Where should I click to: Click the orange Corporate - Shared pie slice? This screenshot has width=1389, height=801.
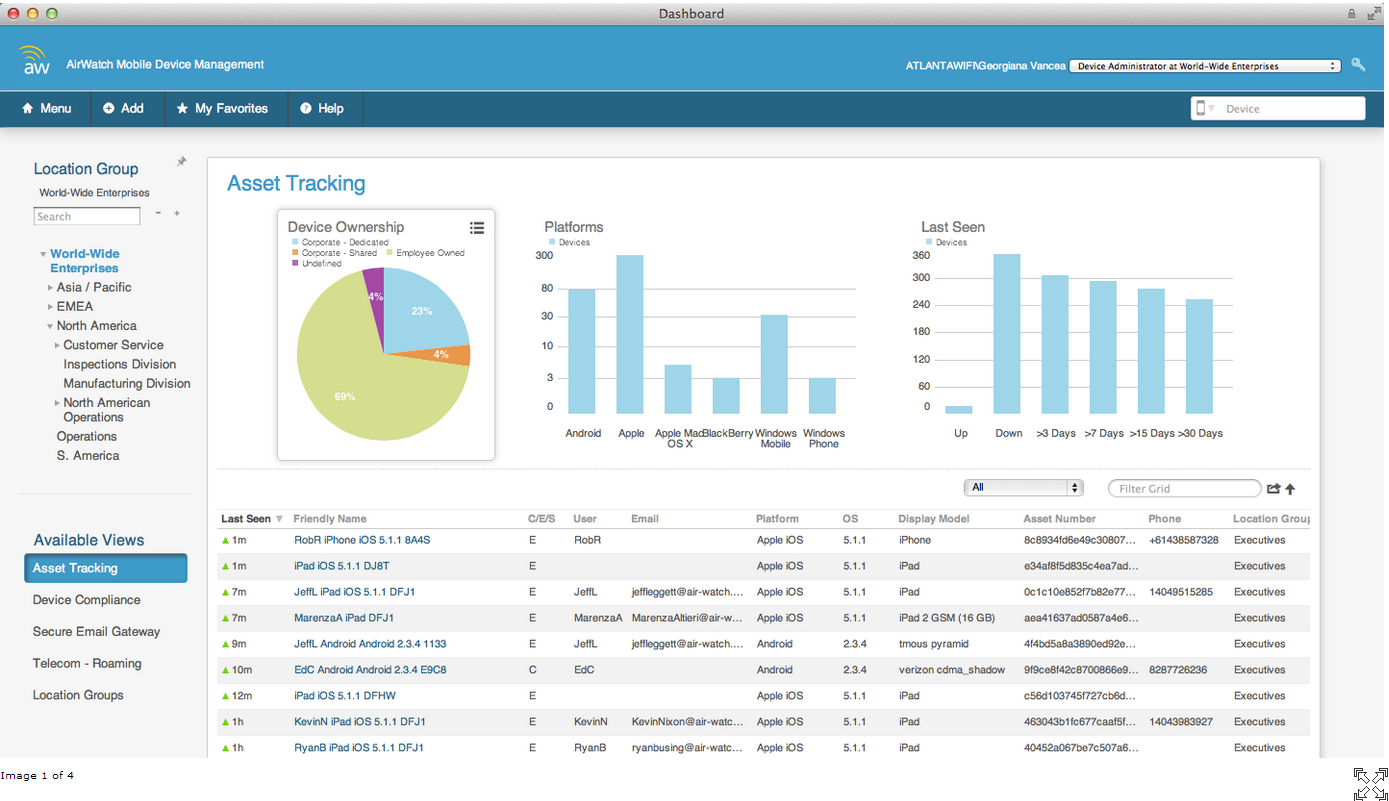click(452, 355)
